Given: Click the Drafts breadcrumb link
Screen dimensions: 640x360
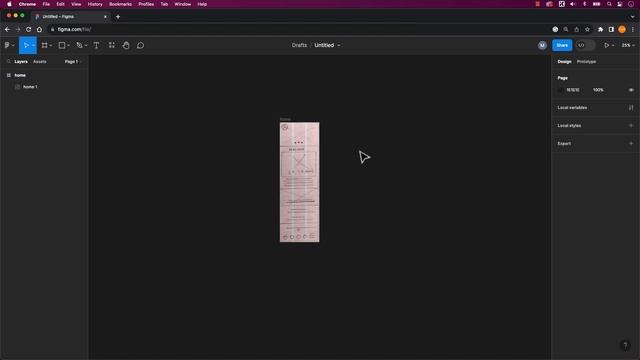Looking at the screenshot, I should (299, 45).
